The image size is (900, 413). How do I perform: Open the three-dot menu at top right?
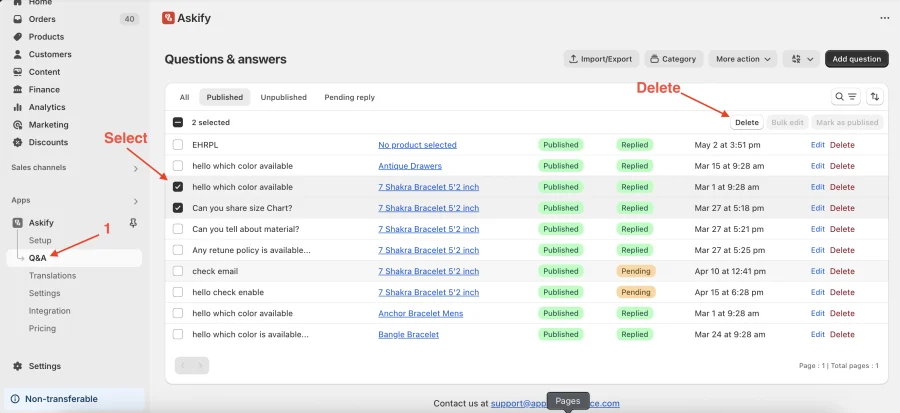[x=885, y=18]
